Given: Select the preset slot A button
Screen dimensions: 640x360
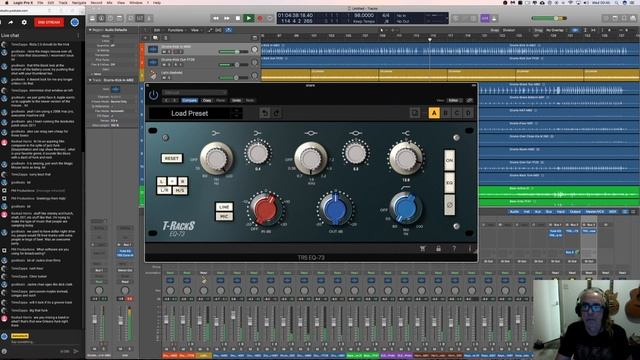Looking at the screenshot, I should click(x=434, y=113).
